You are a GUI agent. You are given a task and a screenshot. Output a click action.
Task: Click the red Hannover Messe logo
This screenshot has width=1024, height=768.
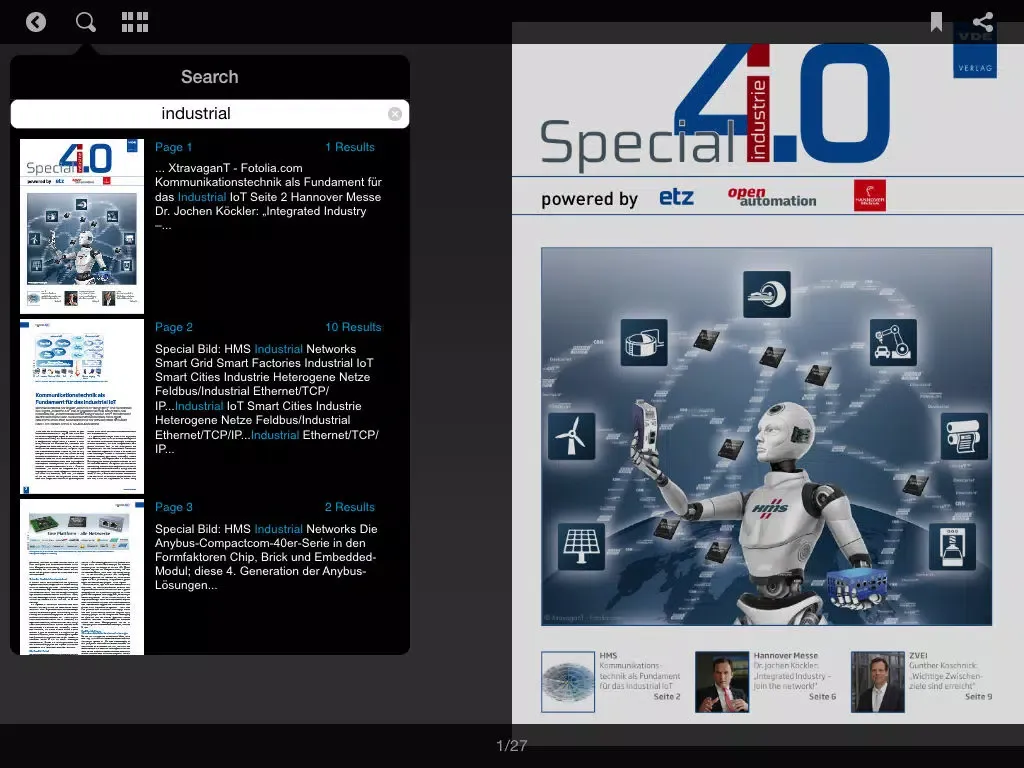[870, 195]
